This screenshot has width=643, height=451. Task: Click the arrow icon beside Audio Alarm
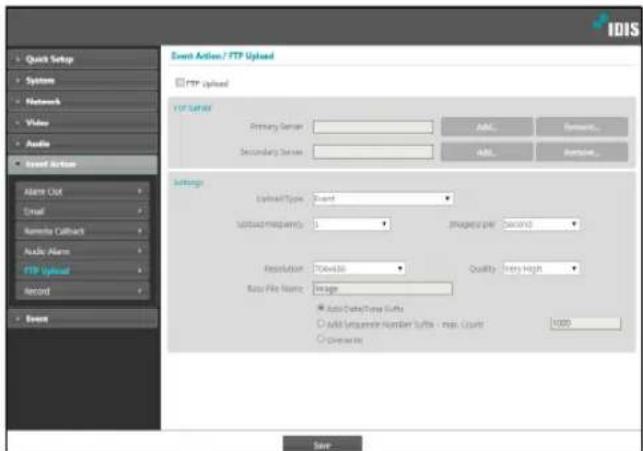pos(140,251)
